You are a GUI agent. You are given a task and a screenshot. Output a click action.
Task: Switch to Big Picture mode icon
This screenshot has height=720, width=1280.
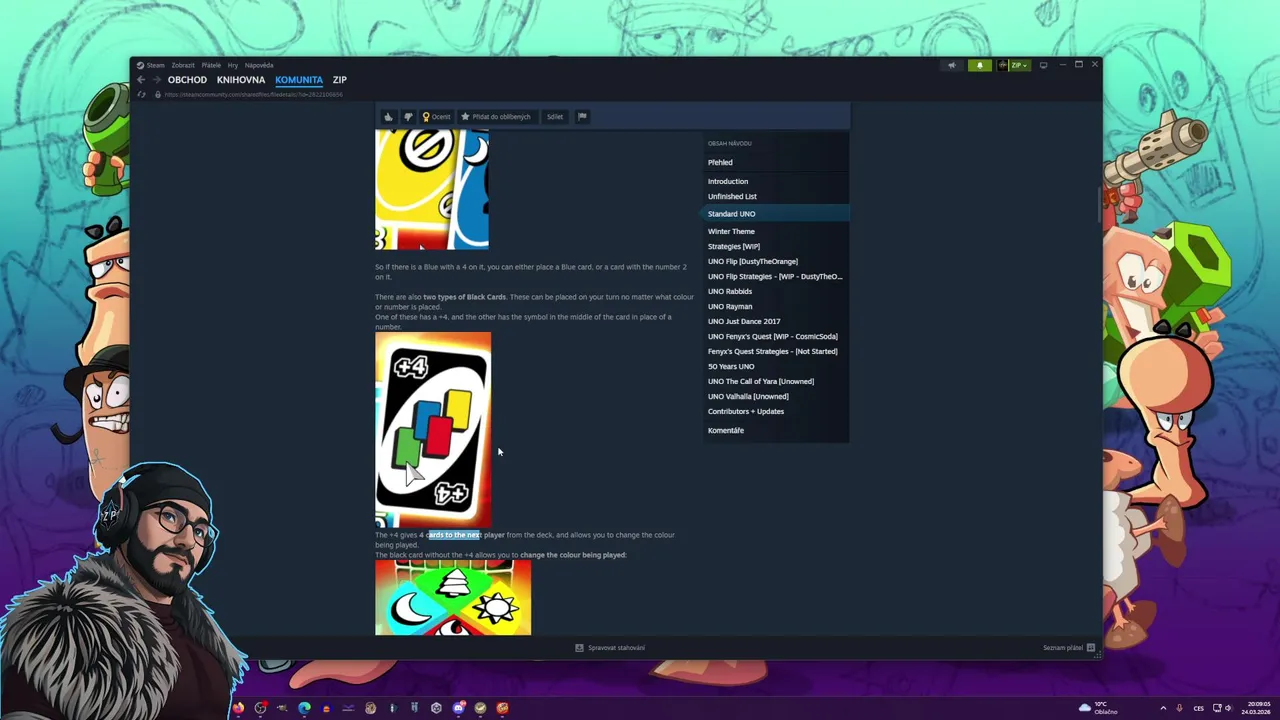coord(1043,65)
